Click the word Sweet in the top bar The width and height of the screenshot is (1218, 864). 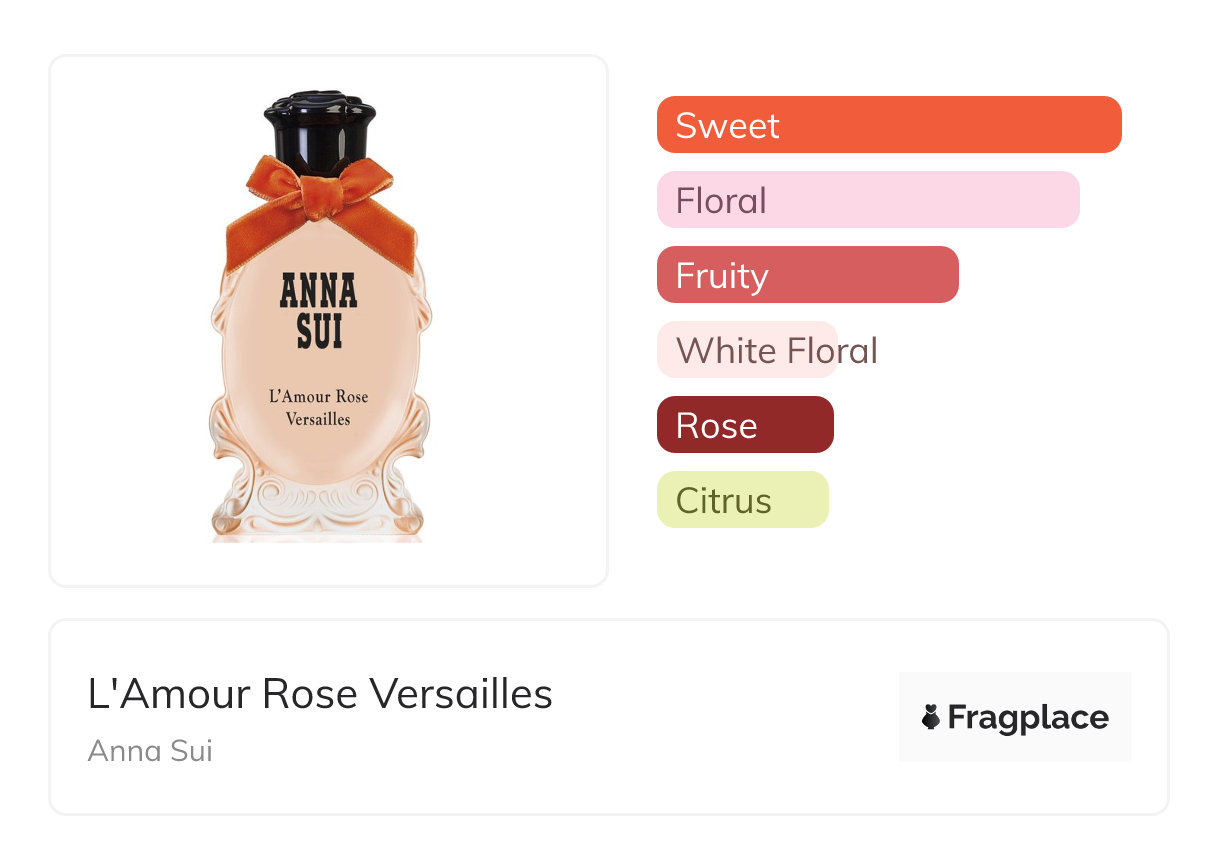(727, 126)
